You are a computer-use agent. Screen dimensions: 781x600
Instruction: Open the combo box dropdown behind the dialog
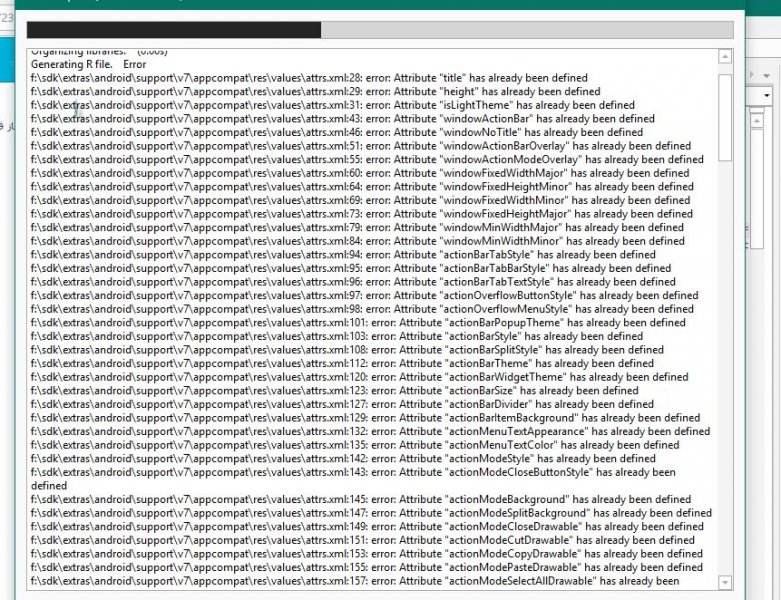(x=766, y=95)
